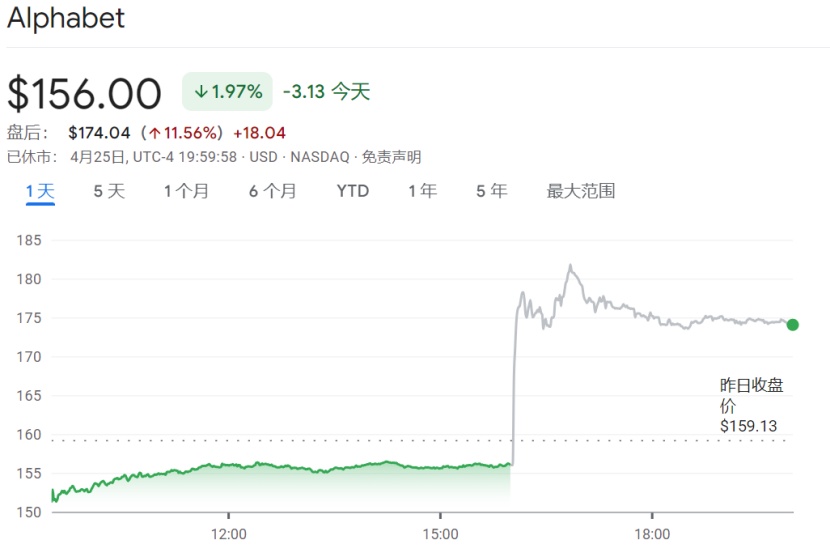Select the YTD tab
The height and width of the screenshot is (557, 830).
[352, 191]
